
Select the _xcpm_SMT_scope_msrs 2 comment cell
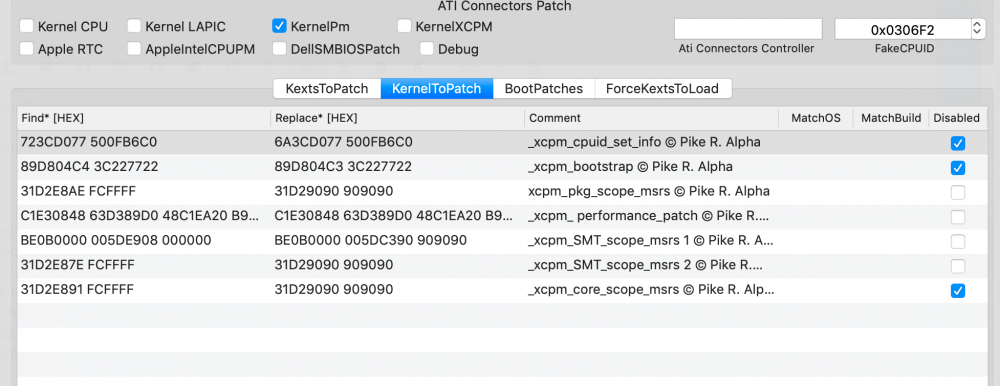[x=651, y=265]
